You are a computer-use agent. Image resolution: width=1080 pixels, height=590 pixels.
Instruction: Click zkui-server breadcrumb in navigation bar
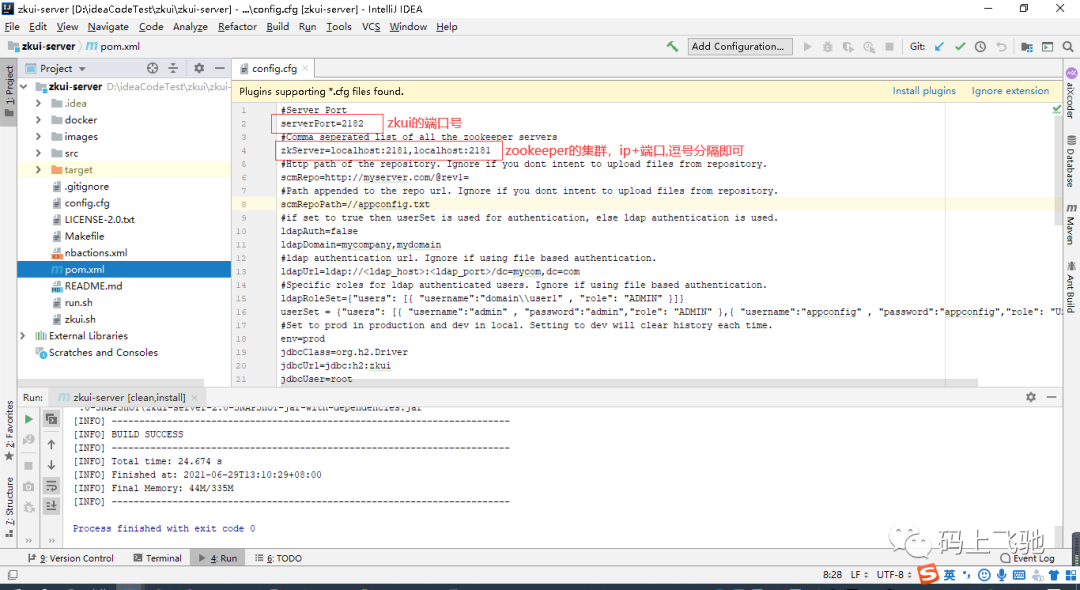[x=41, y=46]
